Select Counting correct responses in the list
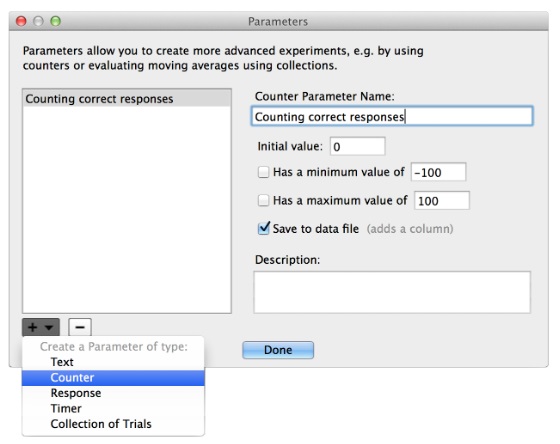 (127, 99)
